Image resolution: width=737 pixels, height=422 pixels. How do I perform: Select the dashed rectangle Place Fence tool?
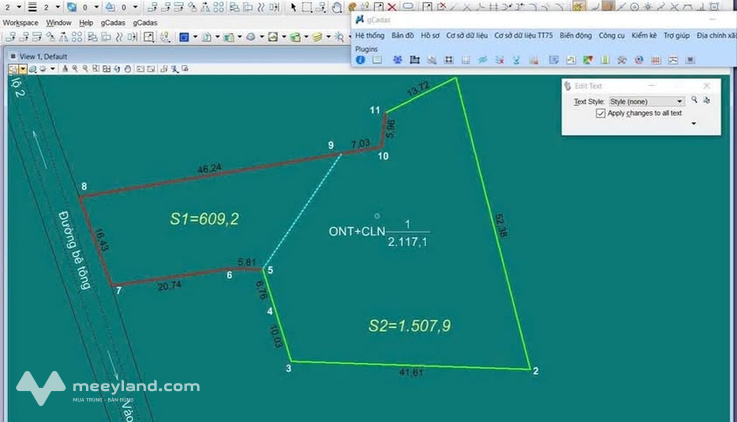[306, 7]
